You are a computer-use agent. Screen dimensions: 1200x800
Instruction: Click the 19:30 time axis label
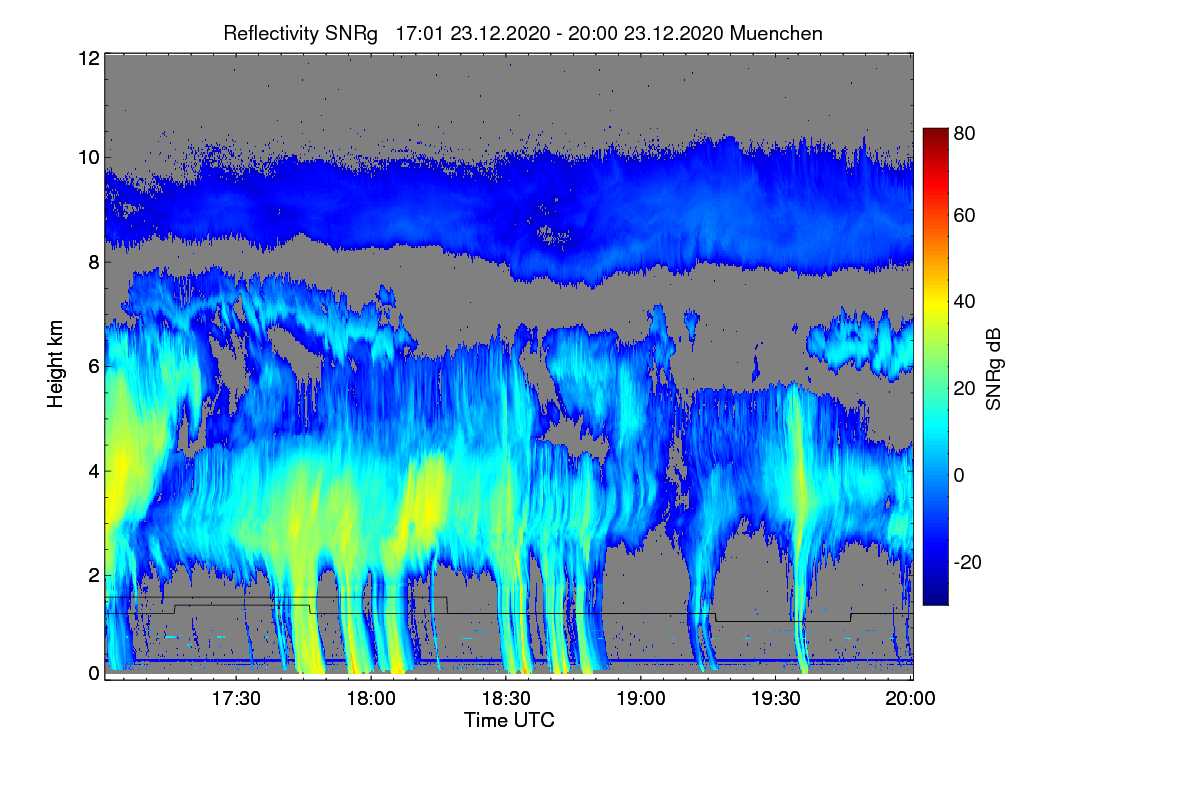pyautogui.click(x=776, y=698)
